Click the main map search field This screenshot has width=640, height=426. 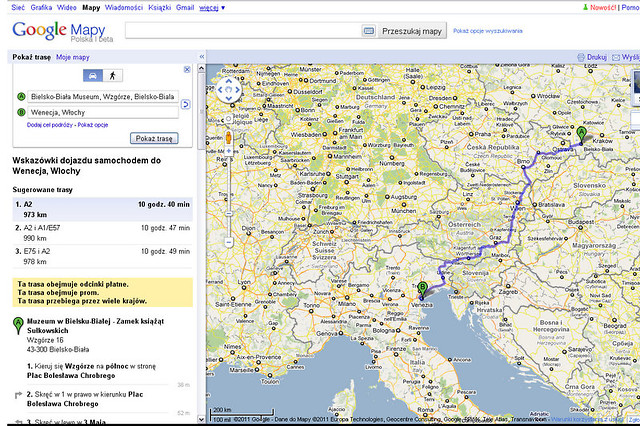pos(243,31)
